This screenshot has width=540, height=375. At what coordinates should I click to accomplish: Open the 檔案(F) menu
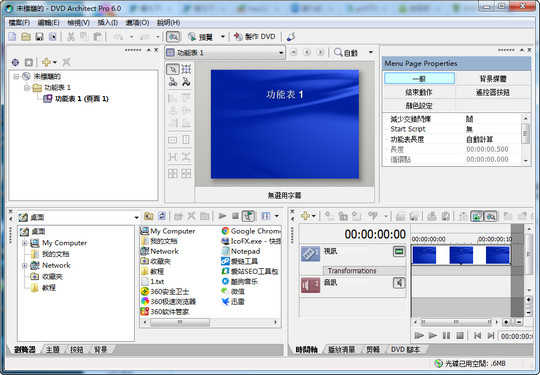(x=19, y=23)
